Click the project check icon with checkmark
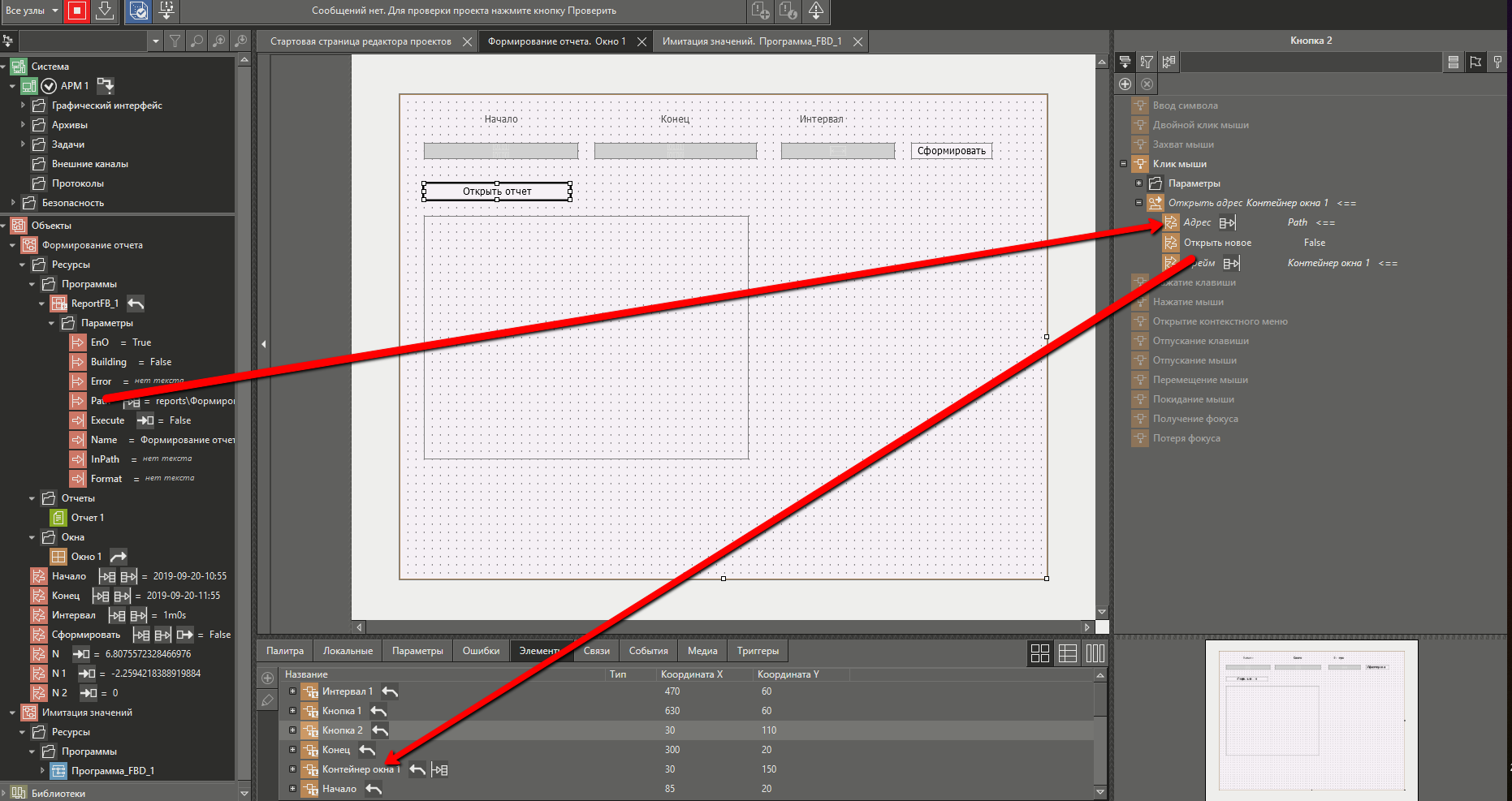The height and width of the screenshot is (801, 1512). (139, 11)
